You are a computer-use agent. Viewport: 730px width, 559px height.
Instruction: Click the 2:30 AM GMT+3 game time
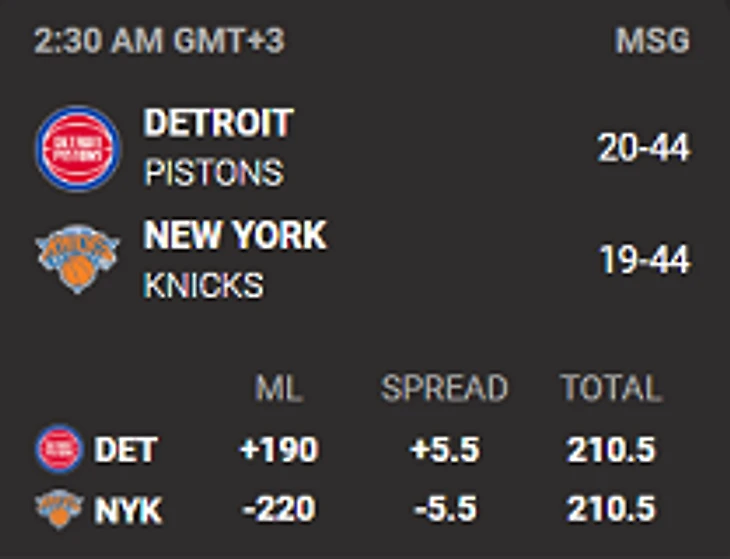tap(159, 41)
